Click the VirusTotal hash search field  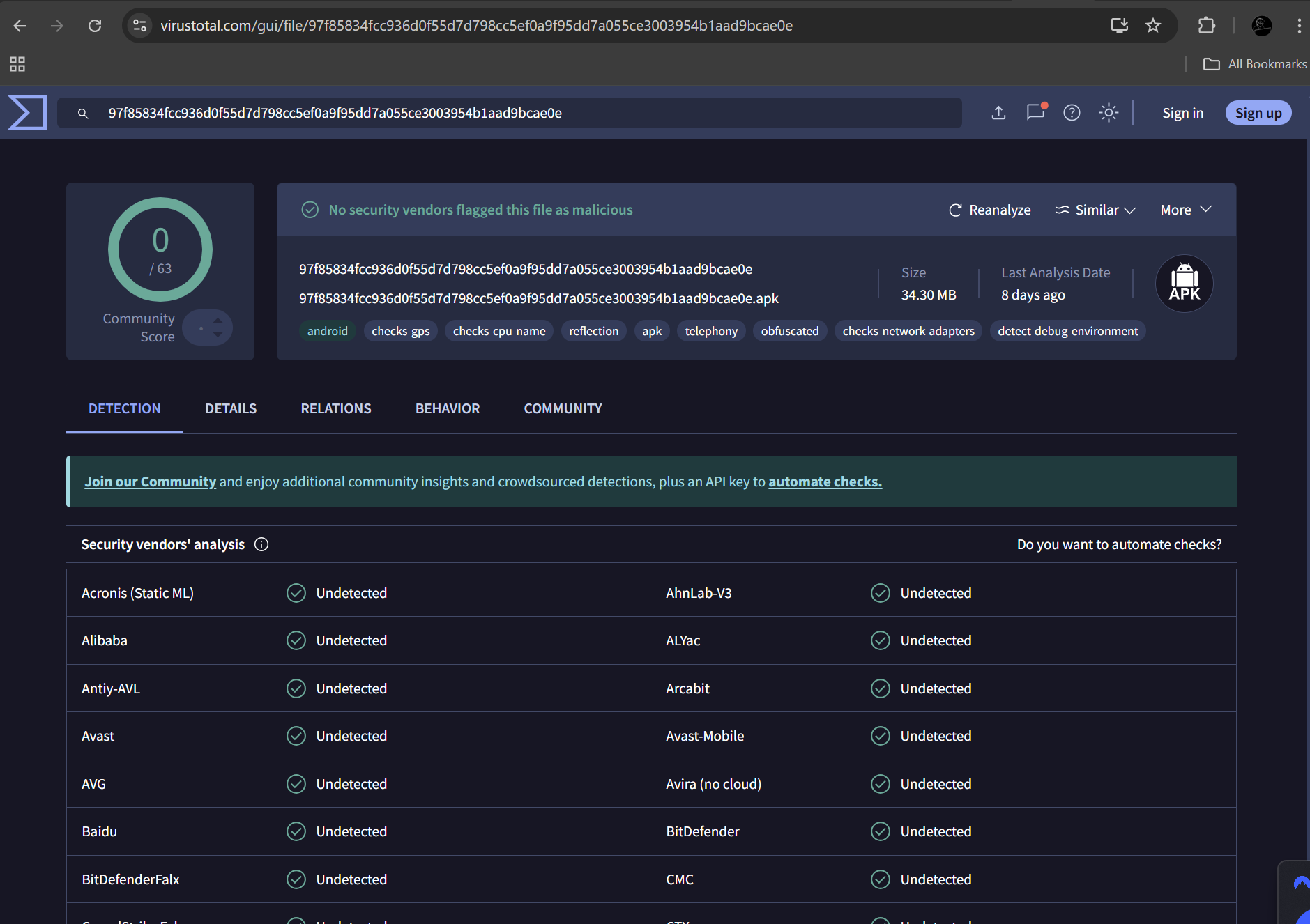pyautogui.click(x=510, y=113)
